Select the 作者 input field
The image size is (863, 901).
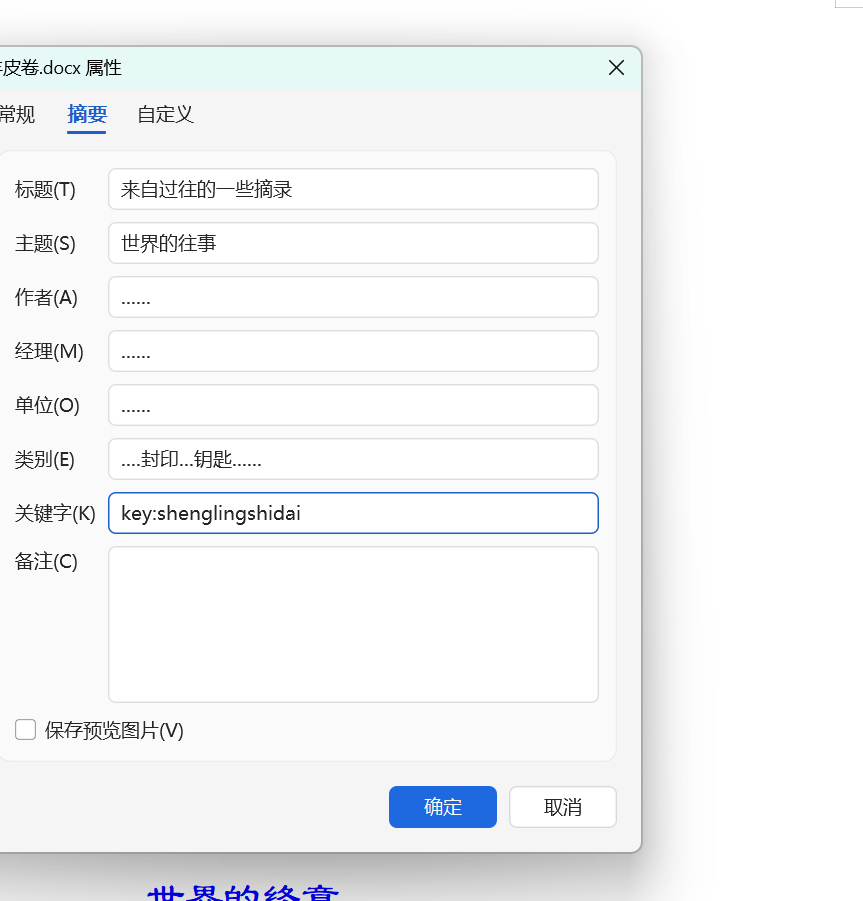[x=352, y=297]
